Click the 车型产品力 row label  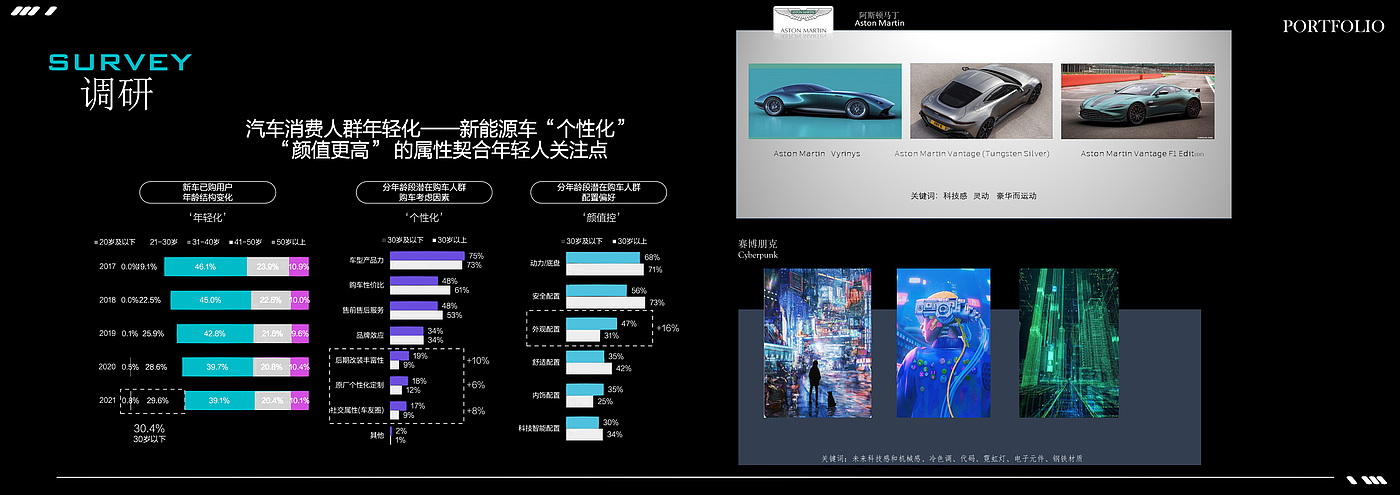pos(366,261)
